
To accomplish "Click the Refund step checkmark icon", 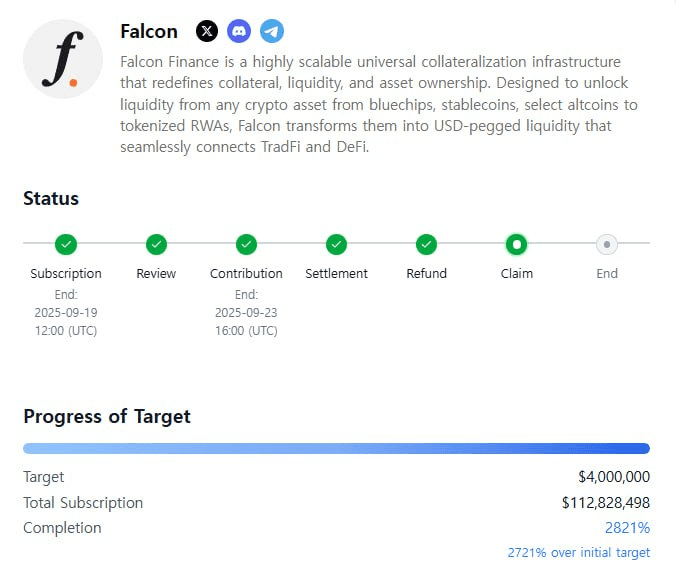I will pyautogui.click(x=426, y=245).
